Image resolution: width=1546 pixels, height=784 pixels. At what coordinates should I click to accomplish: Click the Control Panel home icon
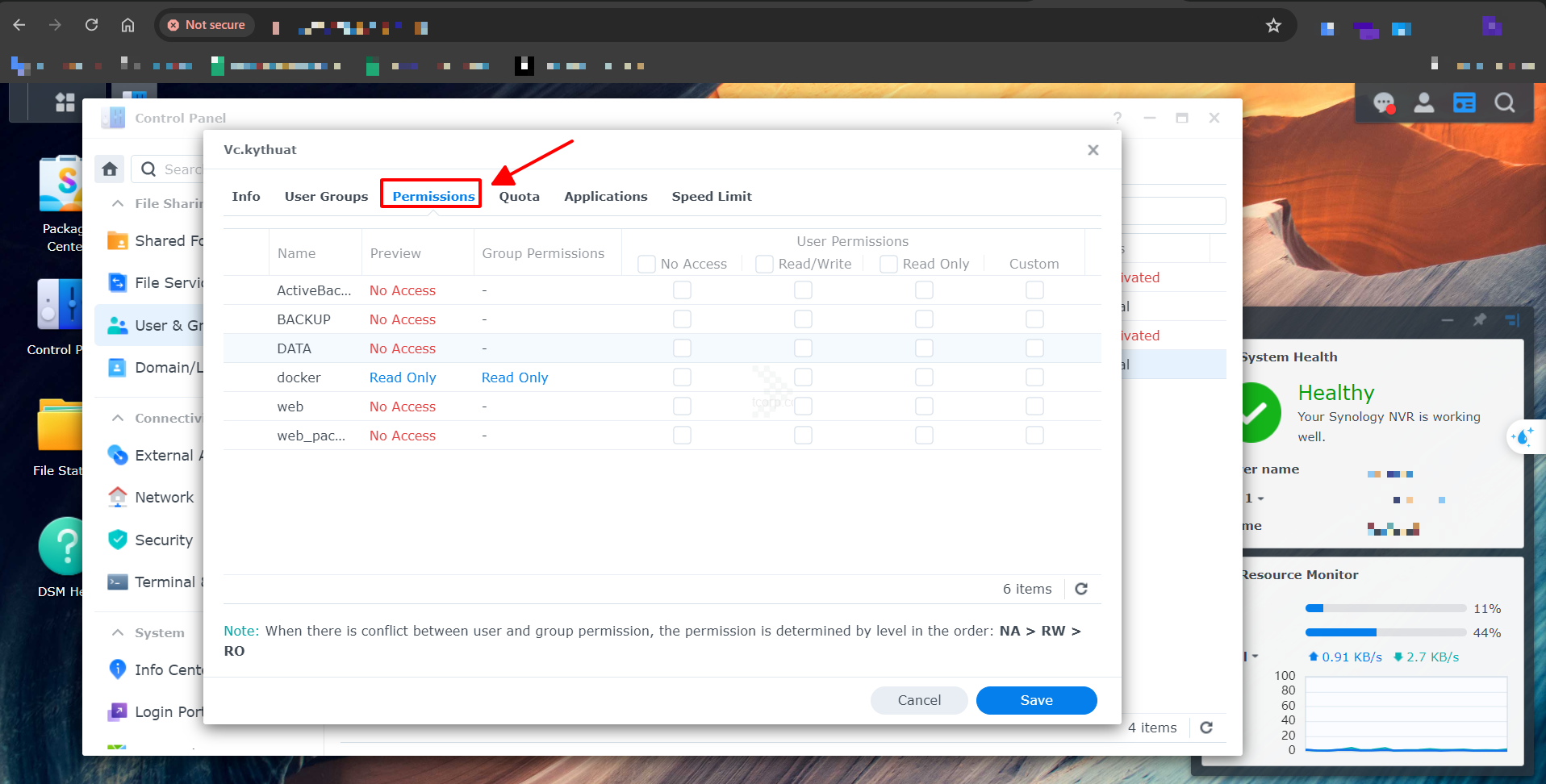pyautogui.click(x=110, y=169)
